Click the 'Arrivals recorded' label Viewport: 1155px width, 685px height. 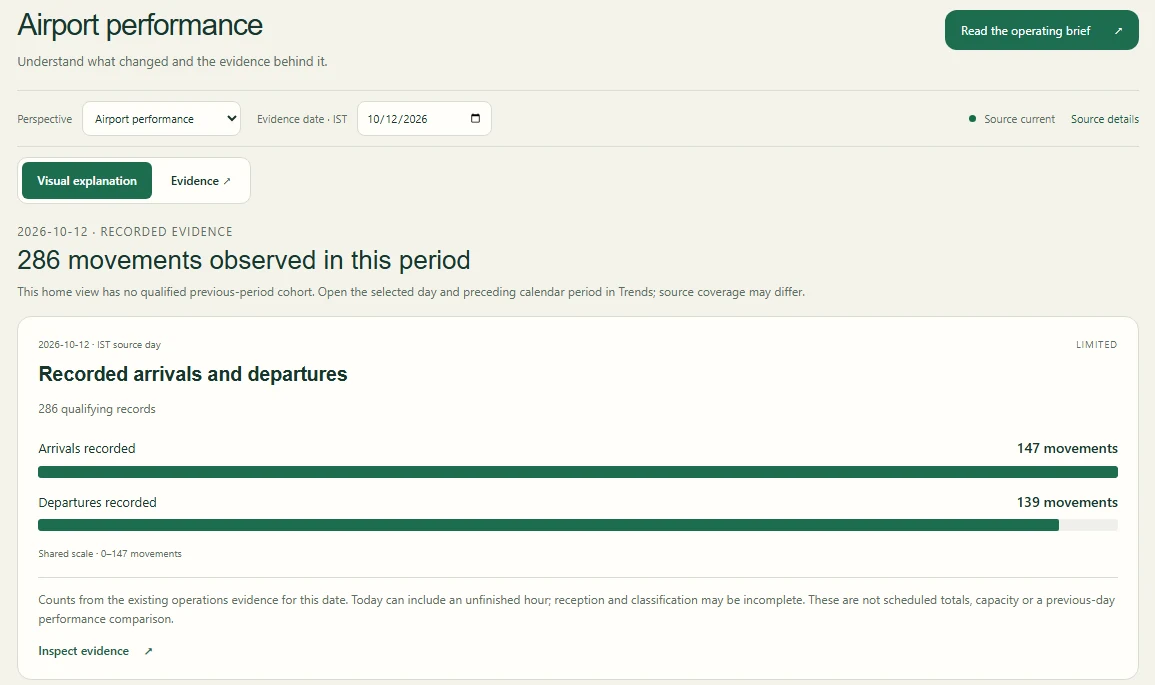tap(87, 449)
